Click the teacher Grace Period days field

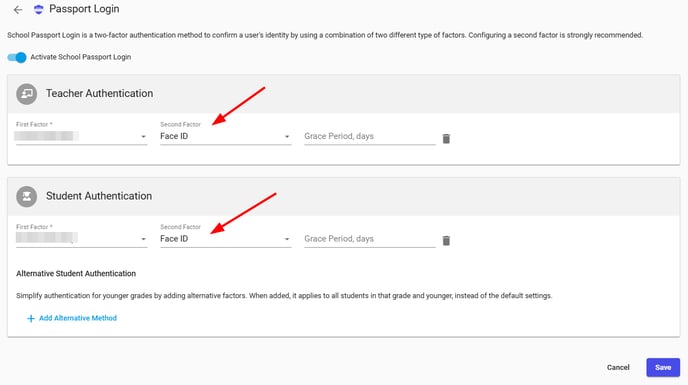369,137
